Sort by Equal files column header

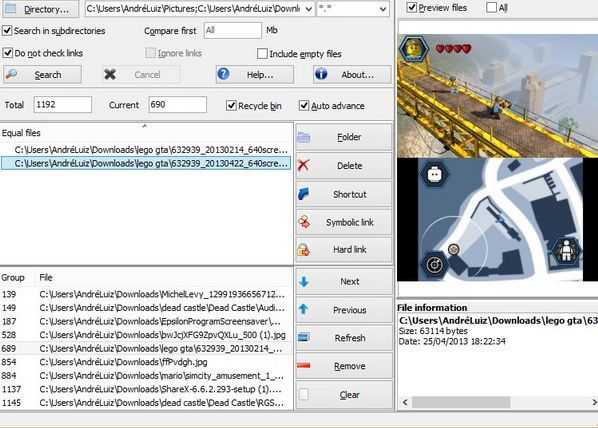(x=146, y=133)
